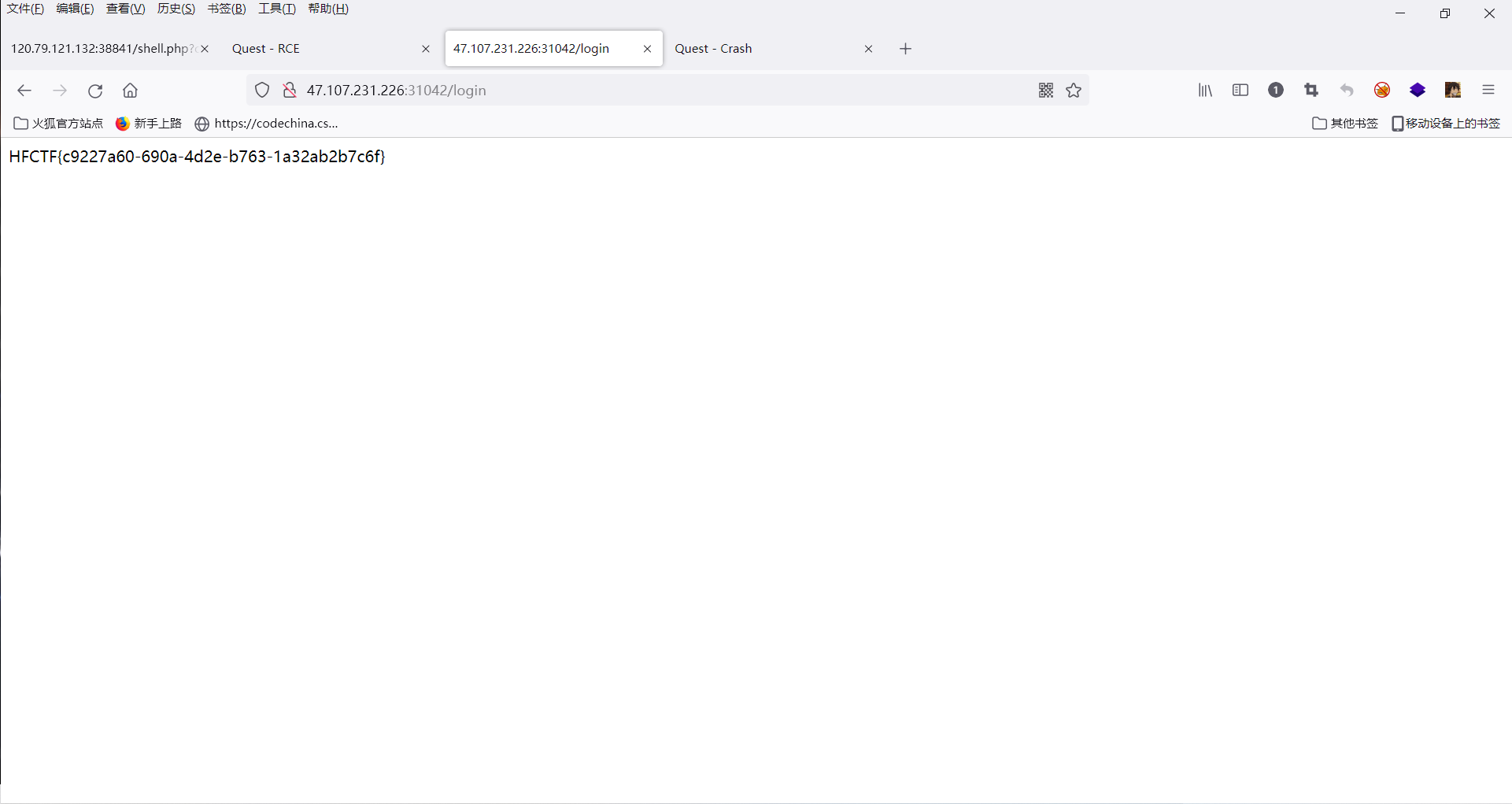1512x804 pixels.
Task: Close the shell.php tab
Action: tap(205, 49)
